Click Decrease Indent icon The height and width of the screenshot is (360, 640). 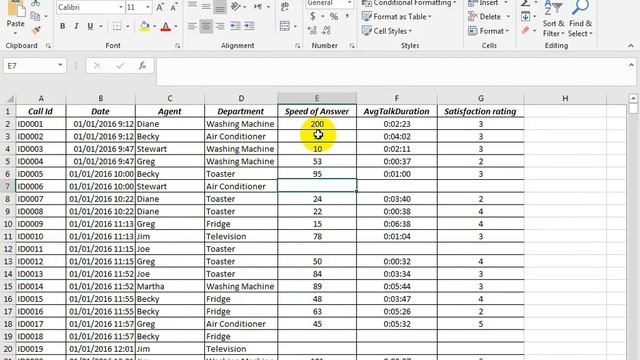235,27
